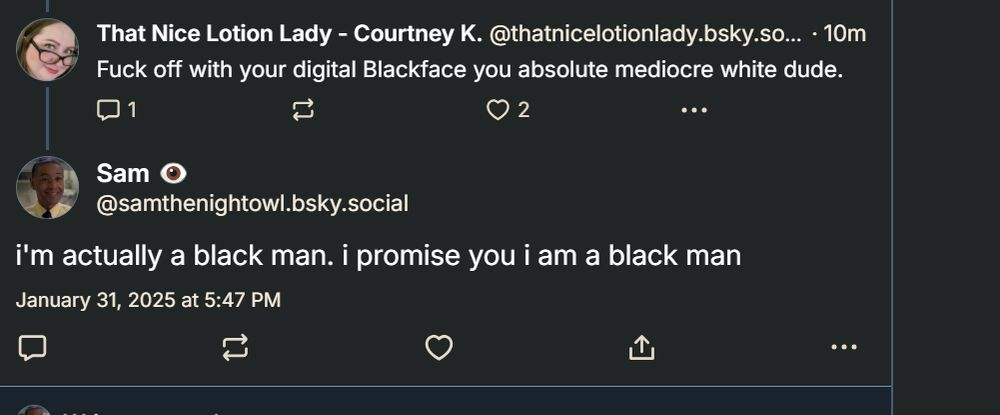Click That Nice Lotion Lady display name
Screen dimensions: 1000x415
point(289,33)
